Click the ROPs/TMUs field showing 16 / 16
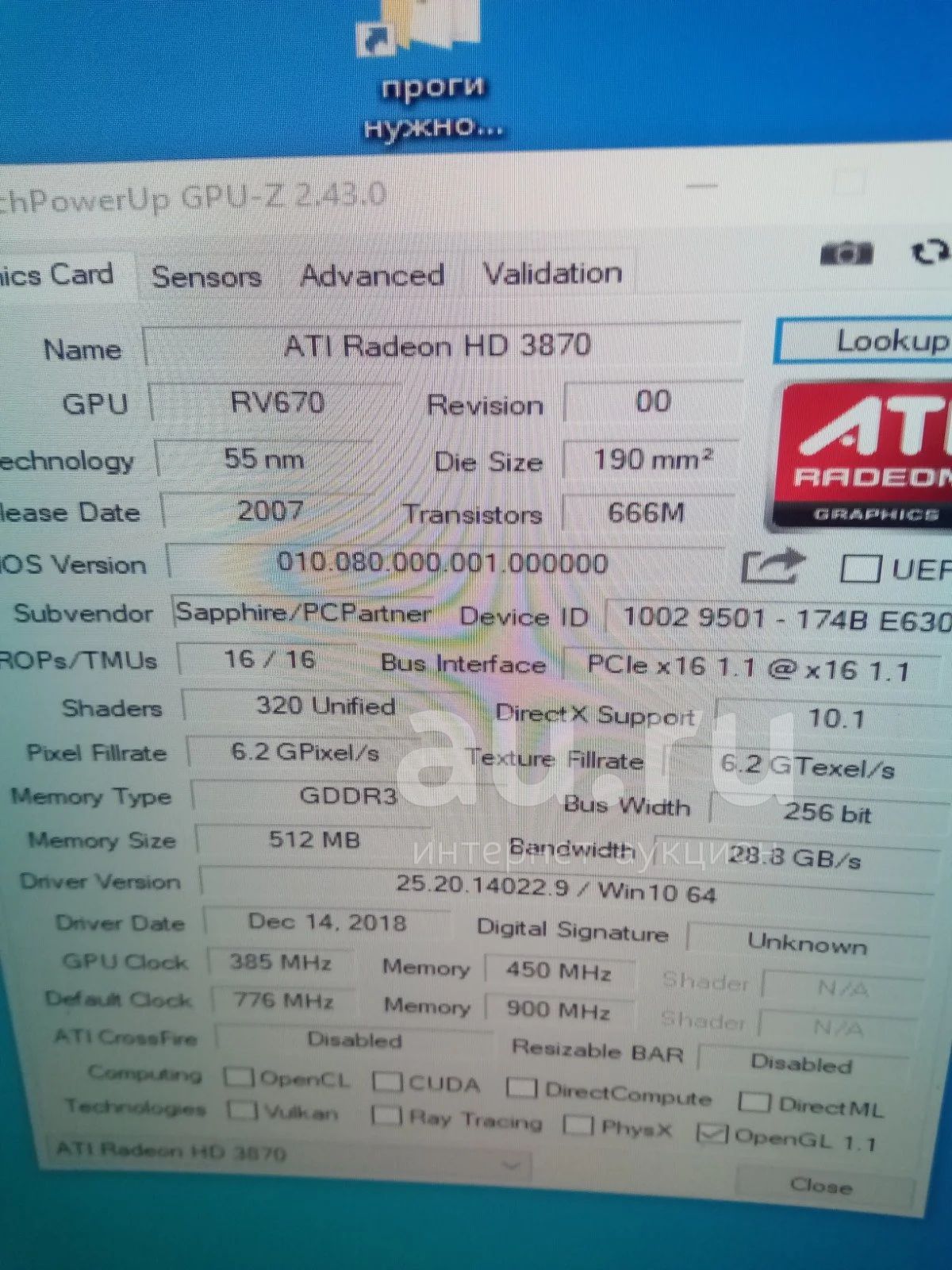The width and height of the screenshot is (952, 1270). (x=270, y=659)
